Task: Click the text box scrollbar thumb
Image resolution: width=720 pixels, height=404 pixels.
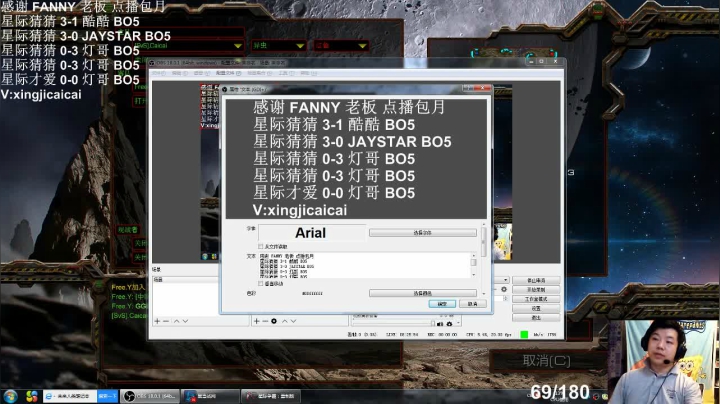Action: pyautogui.click(x=473, y=262)
